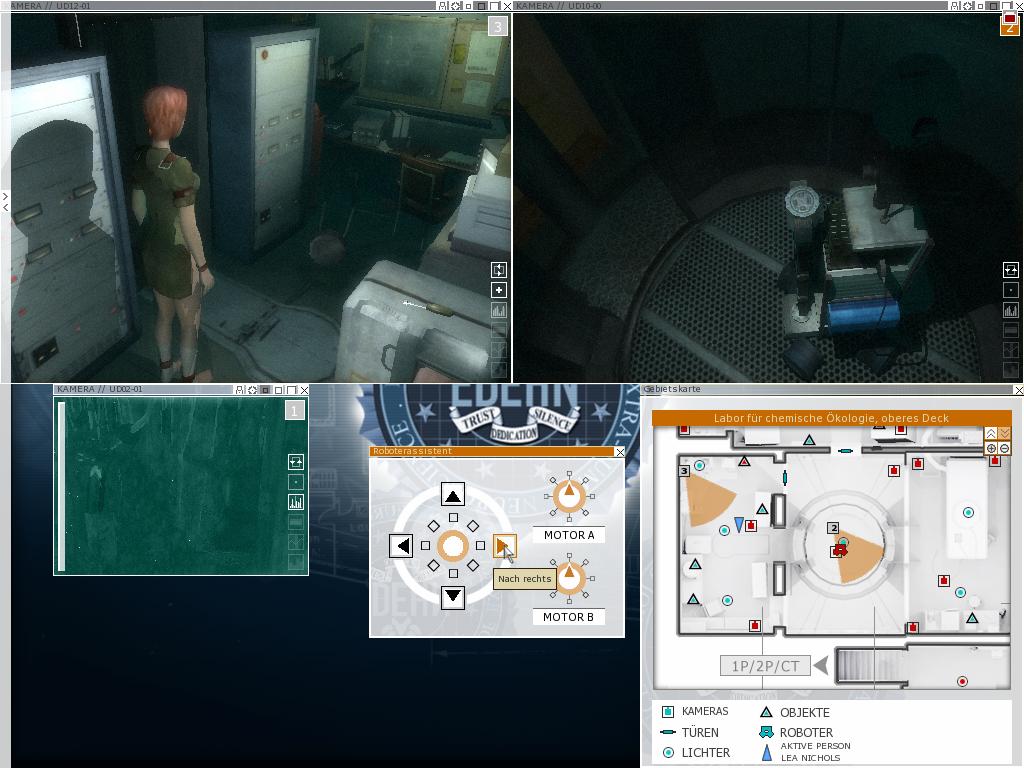
Task: Click the number 1 badge of camera UD02-01
Action: point(295,410)
